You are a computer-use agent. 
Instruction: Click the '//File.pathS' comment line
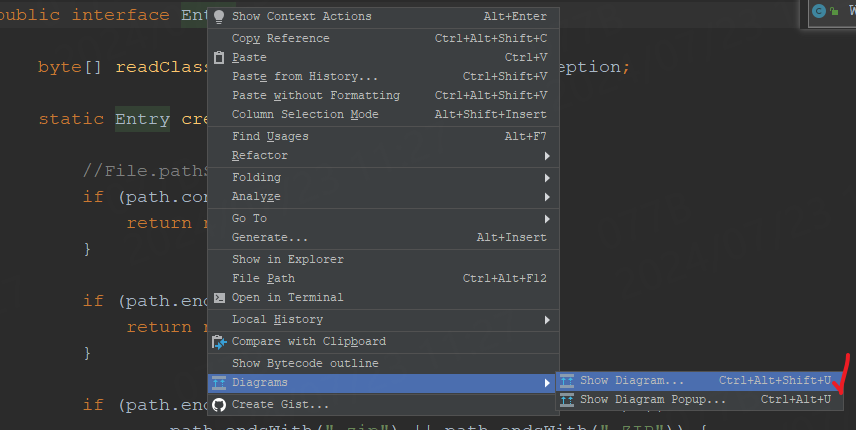[x=145, y=171]
